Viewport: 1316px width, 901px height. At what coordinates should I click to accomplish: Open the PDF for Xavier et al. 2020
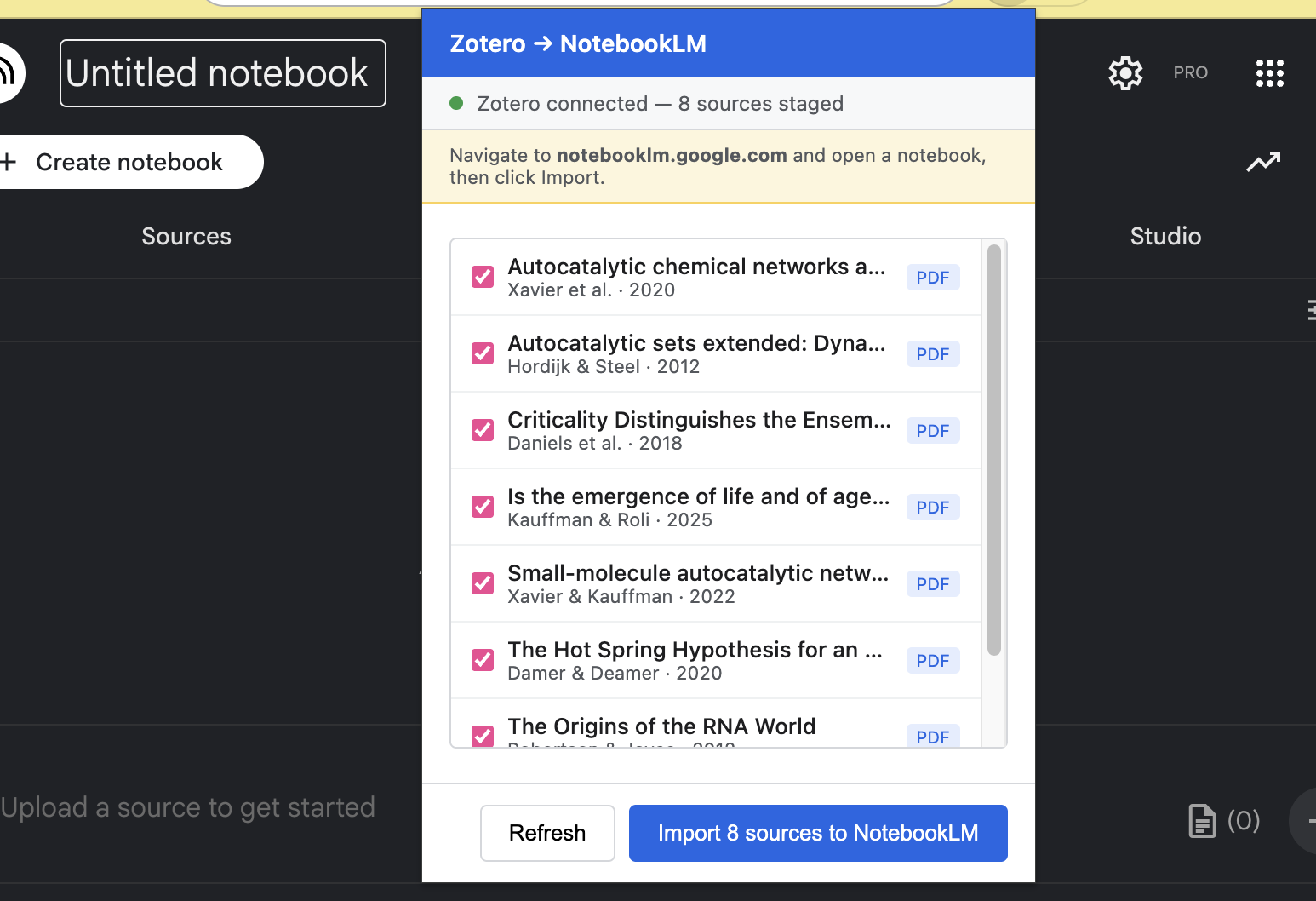[x=933, y=277]
